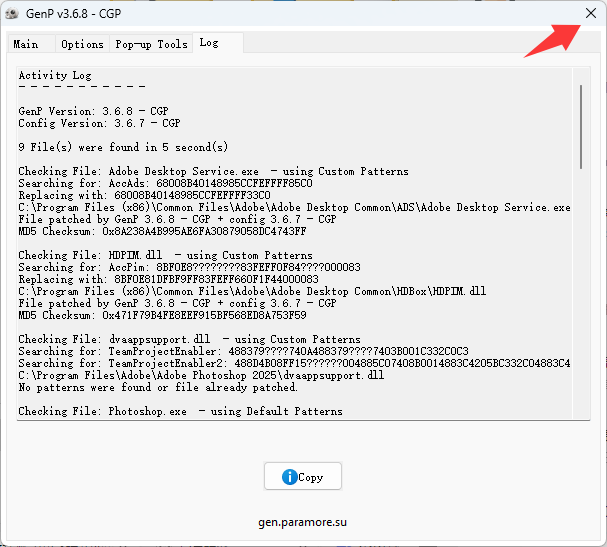
Task: Click the activity log vertical scrollbar thumb
Action: coord(581,127)
